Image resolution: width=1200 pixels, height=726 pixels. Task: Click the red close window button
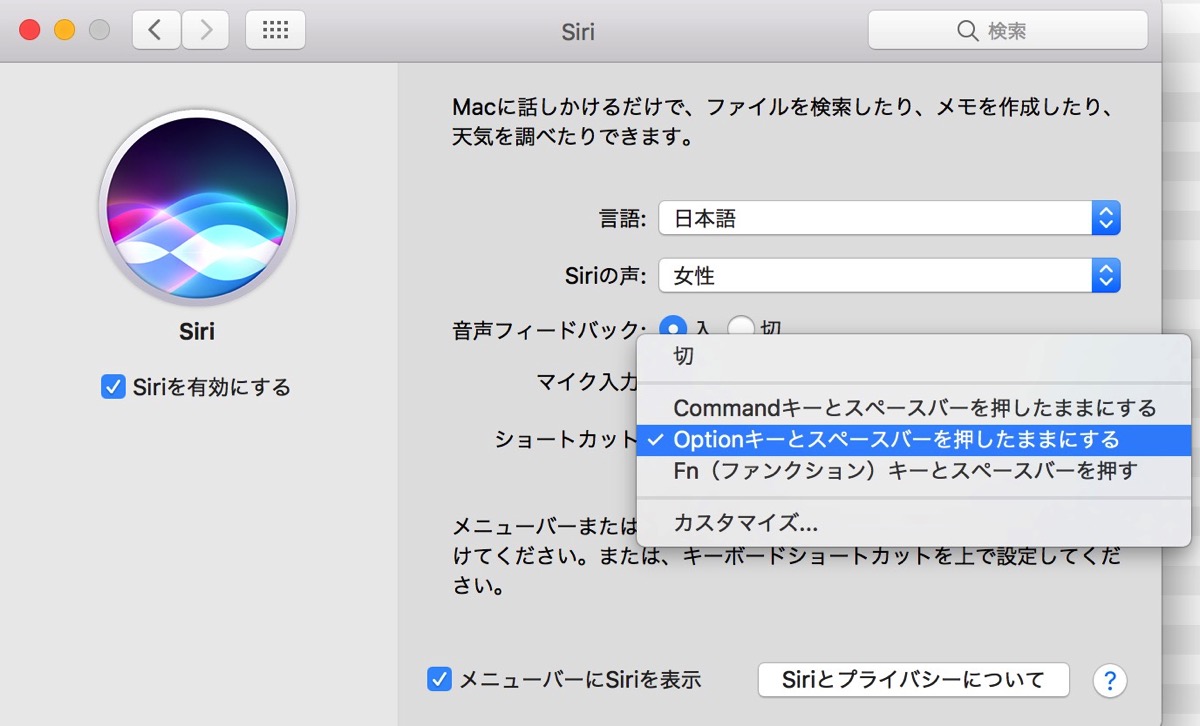point(30,30)
